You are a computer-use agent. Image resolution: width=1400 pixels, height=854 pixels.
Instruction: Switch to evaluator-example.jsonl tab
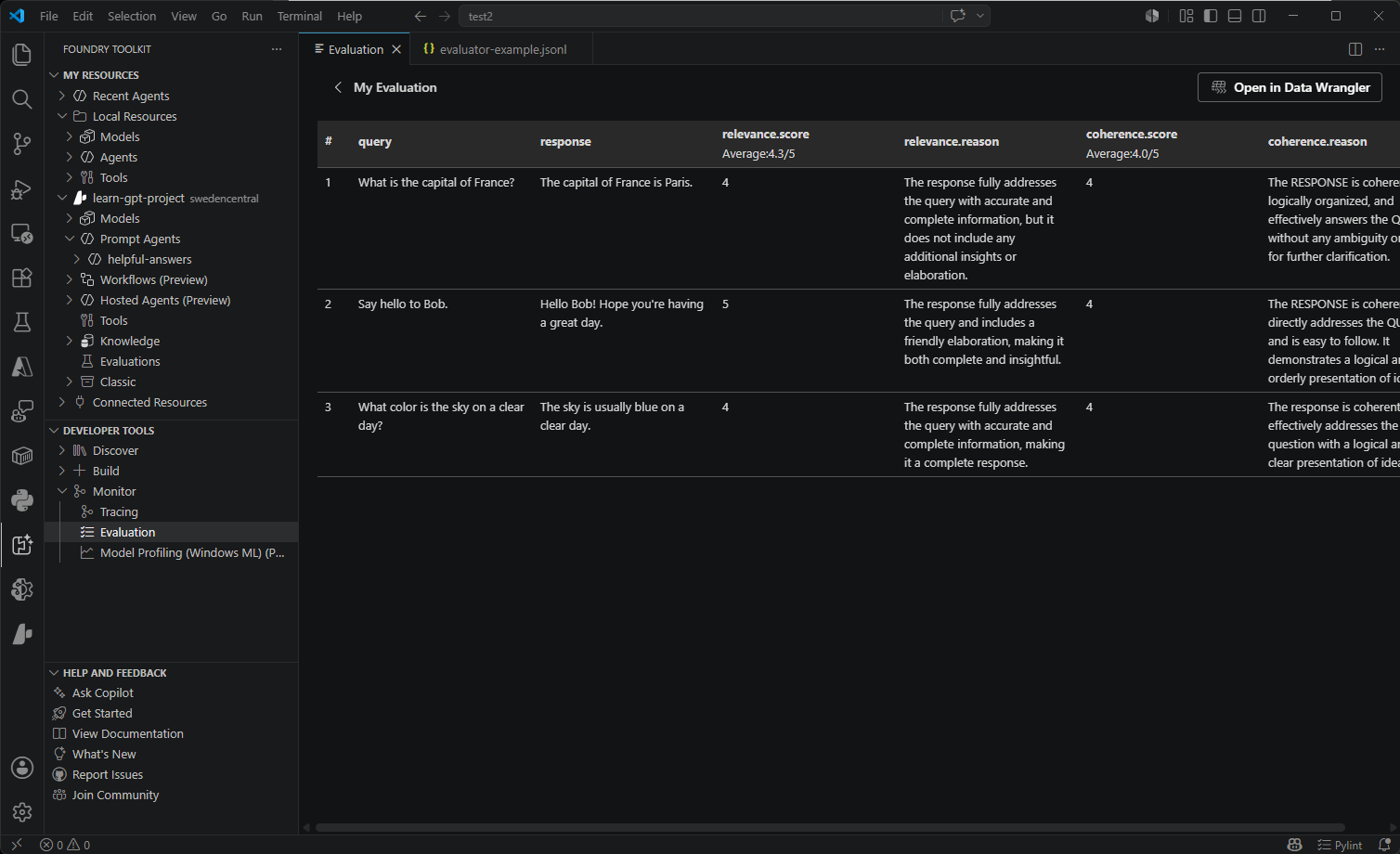click(x=501, y=49)
